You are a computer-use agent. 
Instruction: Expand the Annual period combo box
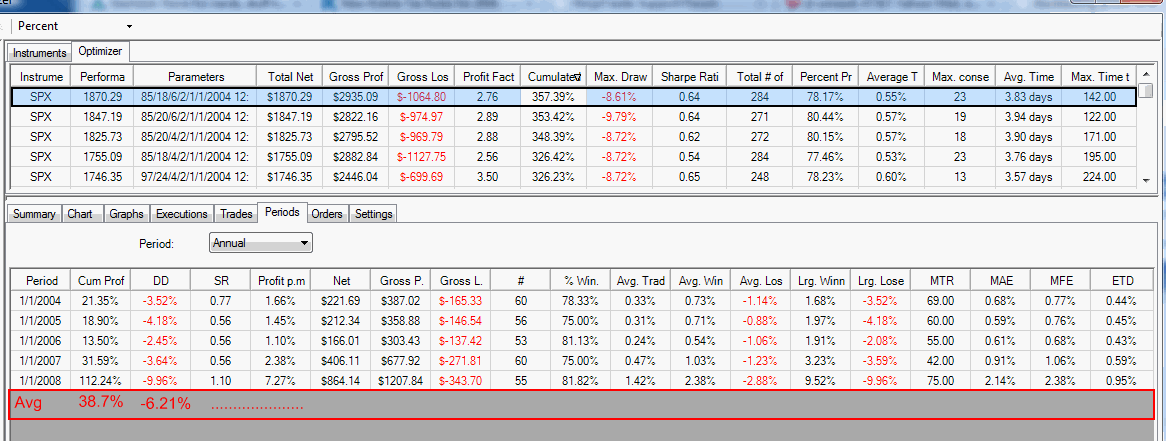tap(260, 243)
